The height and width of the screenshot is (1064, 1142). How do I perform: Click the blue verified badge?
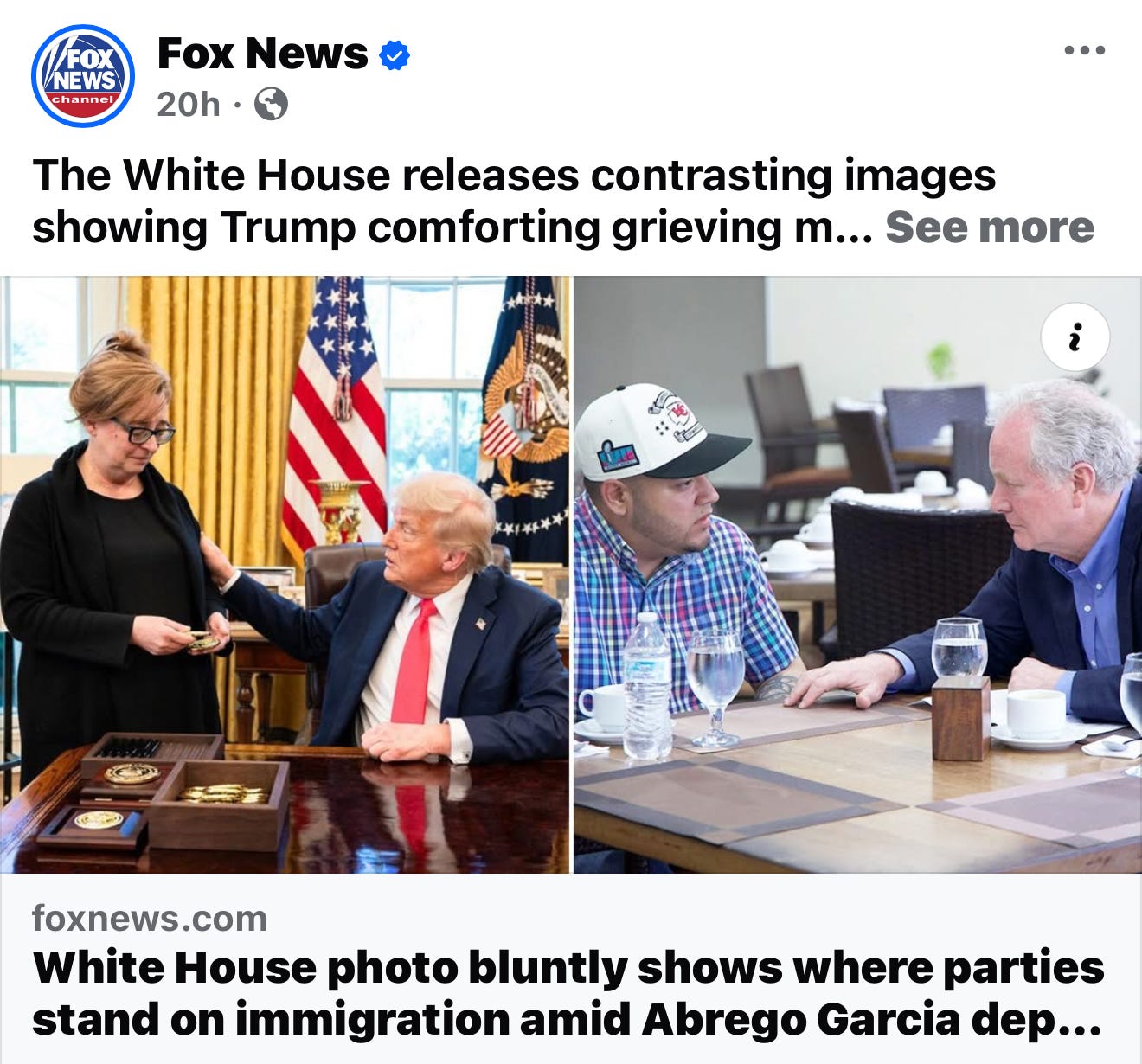(x=395, y=55)
